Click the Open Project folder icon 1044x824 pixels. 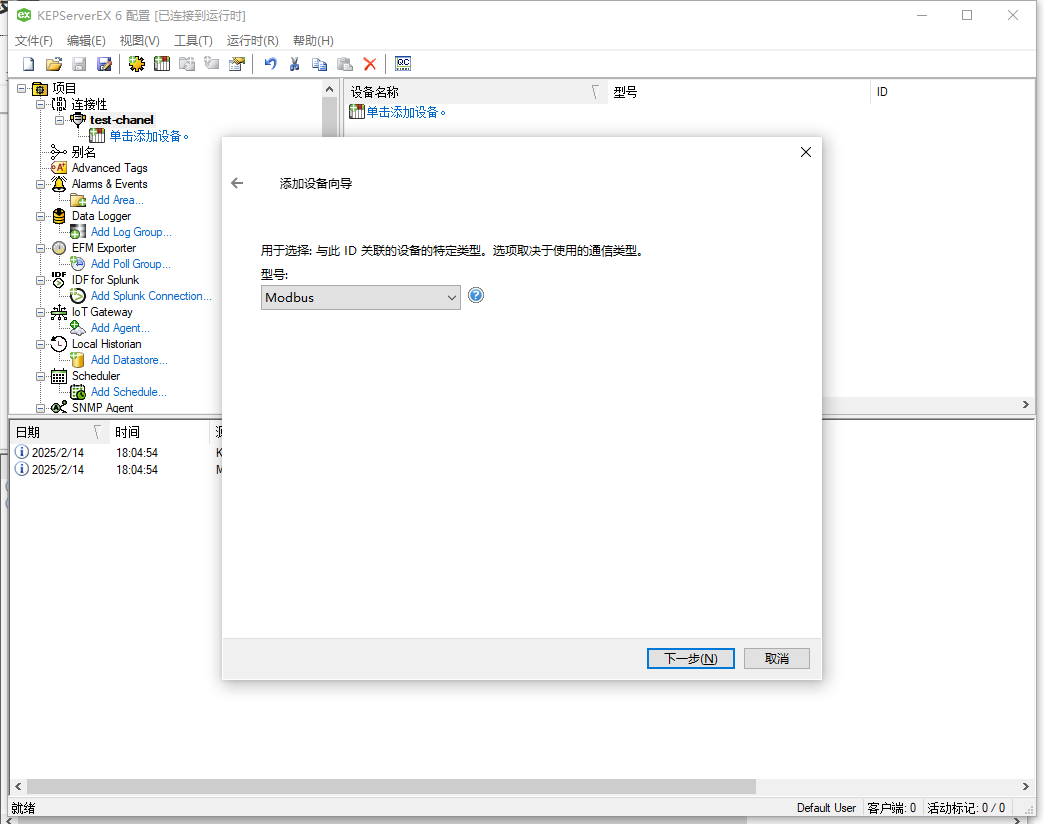click(54, 64)
